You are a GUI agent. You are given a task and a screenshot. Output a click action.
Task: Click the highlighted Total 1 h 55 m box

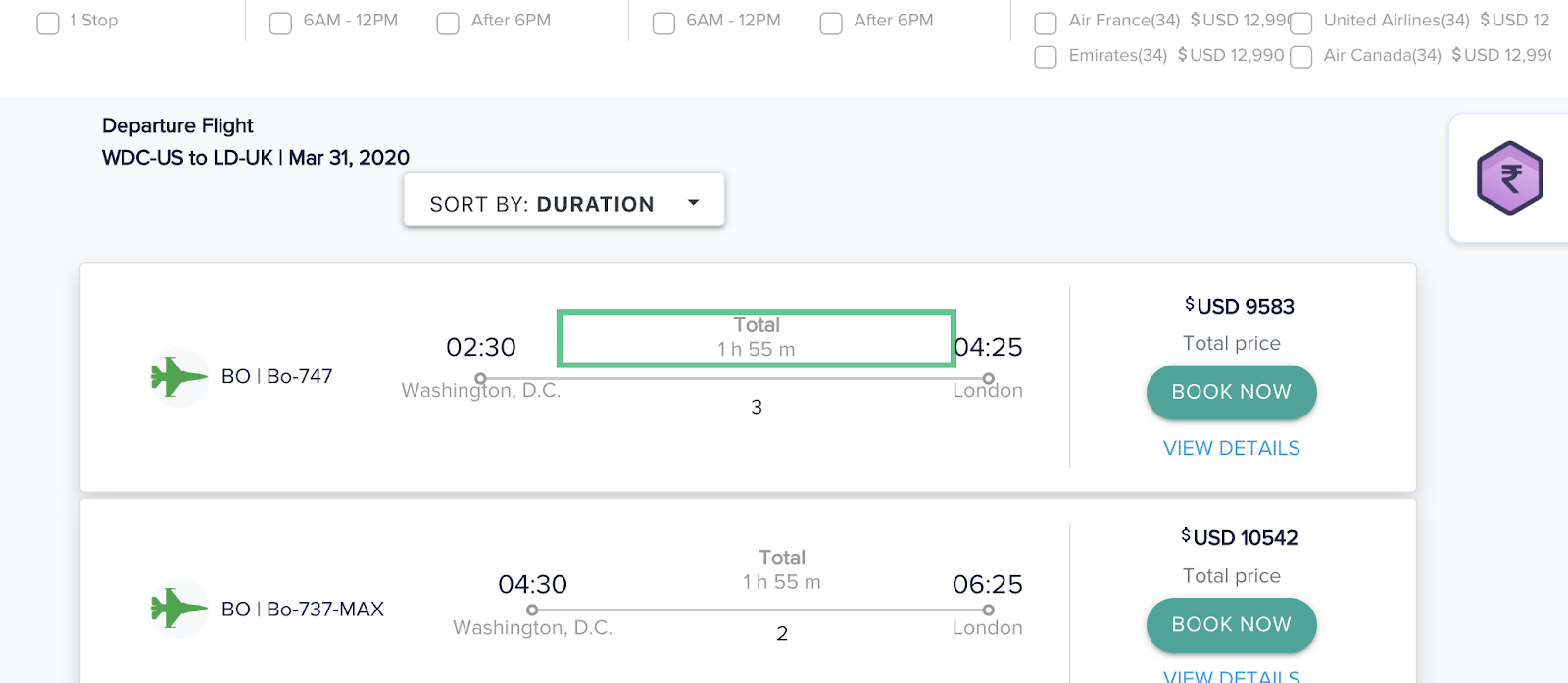pos(756,338)
